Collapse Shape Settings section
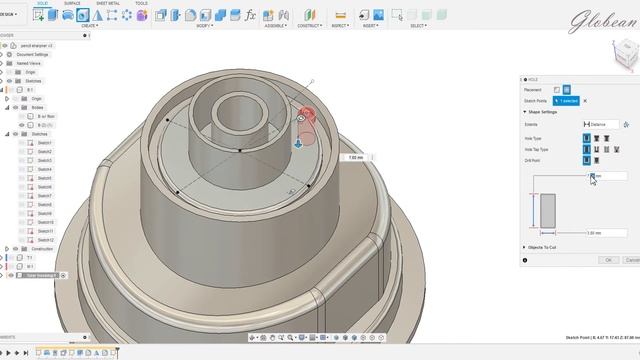Image resolution: width=640 pixels, height=360 pixels. click(x=525, y=112)
